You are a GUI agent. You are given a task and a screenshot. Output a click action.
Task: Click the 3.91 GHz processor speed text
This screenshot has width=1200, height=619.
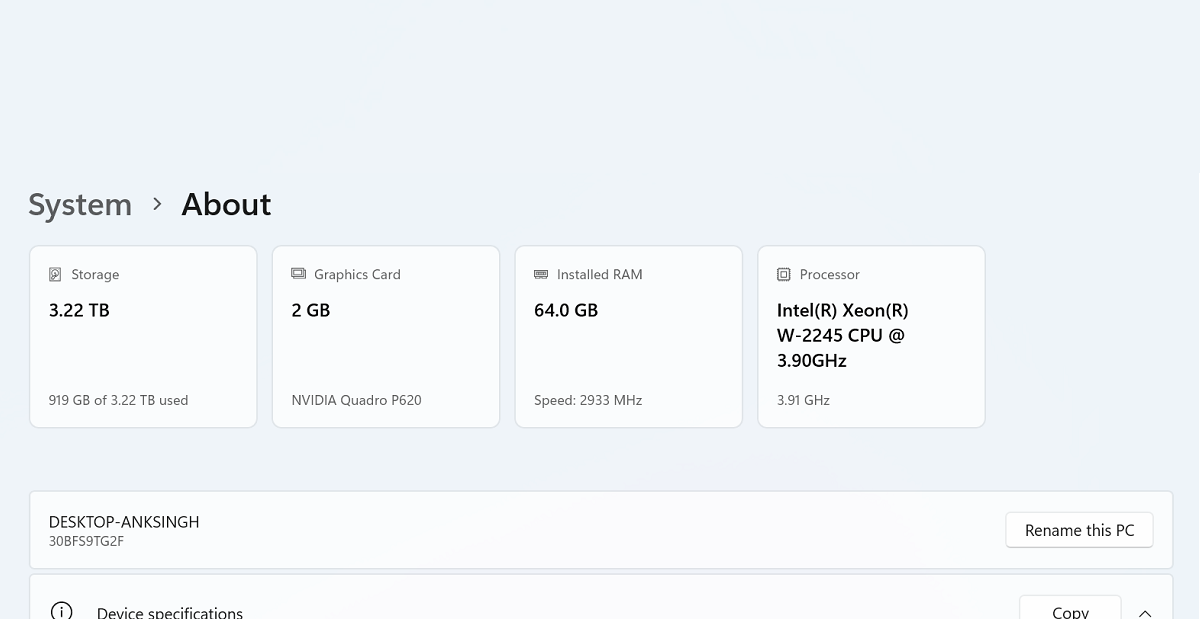[803, 400]
